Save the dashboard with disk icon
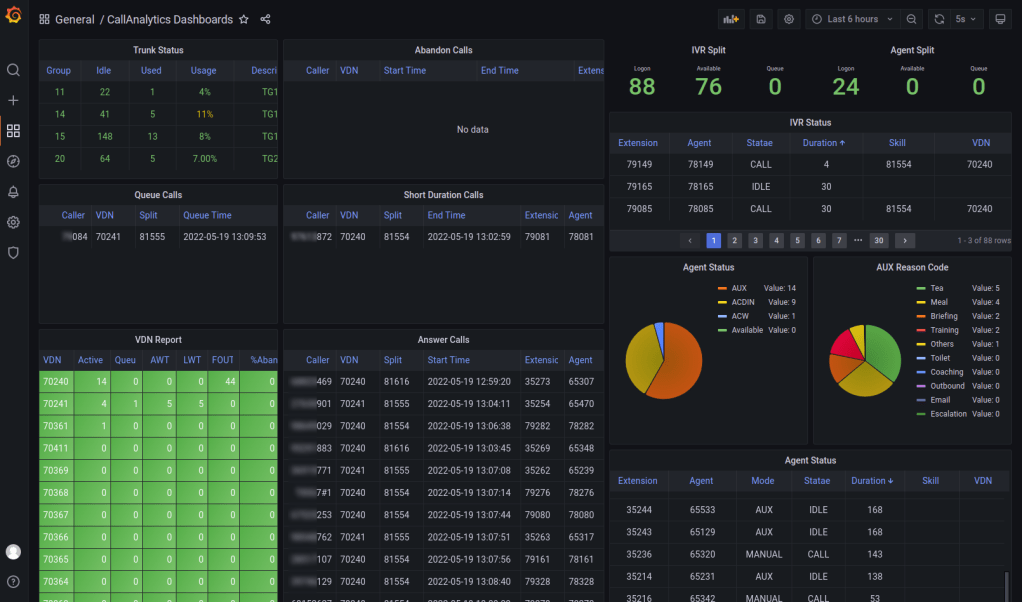 (x=761, y=19)
